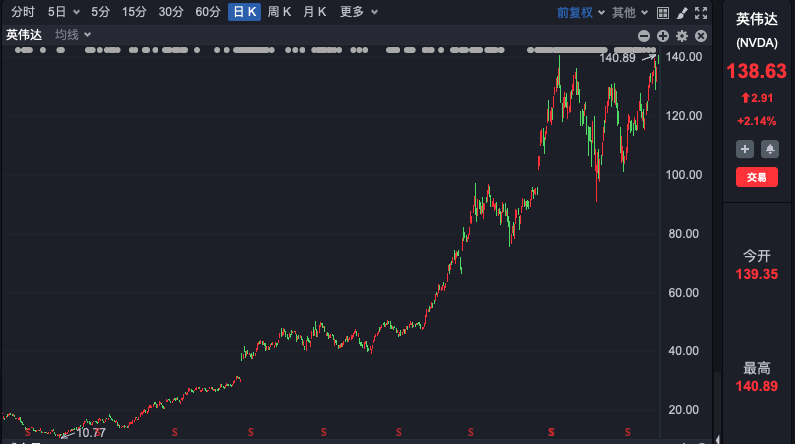The image size is (795, 444).
Task: Click the 140.89 high price label
Action: 617,58
